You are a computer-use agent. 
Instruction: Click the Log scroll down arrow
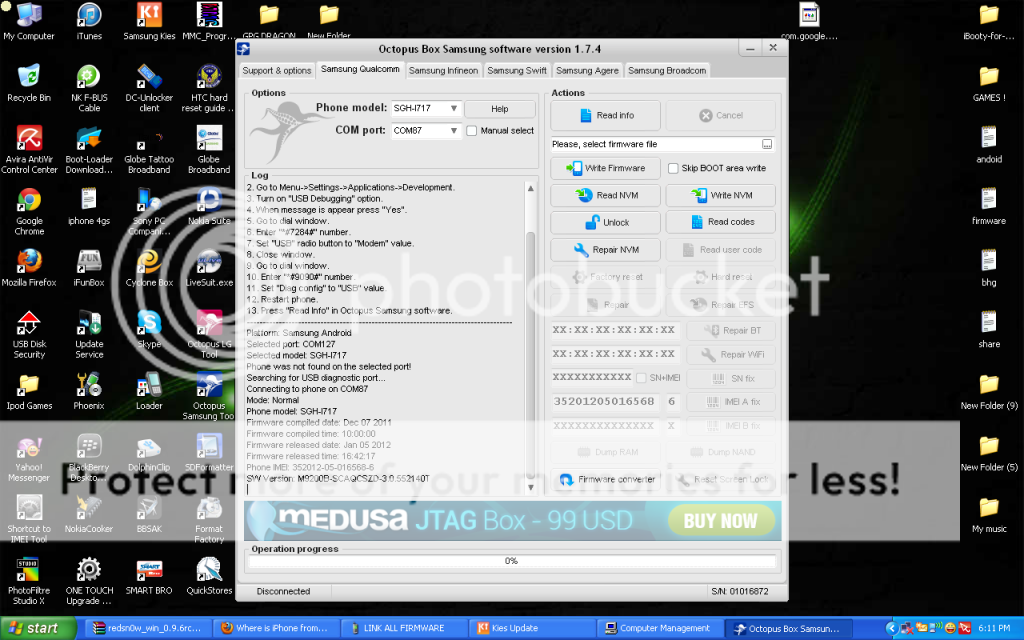pyautogui.click(x=530, y=487)
